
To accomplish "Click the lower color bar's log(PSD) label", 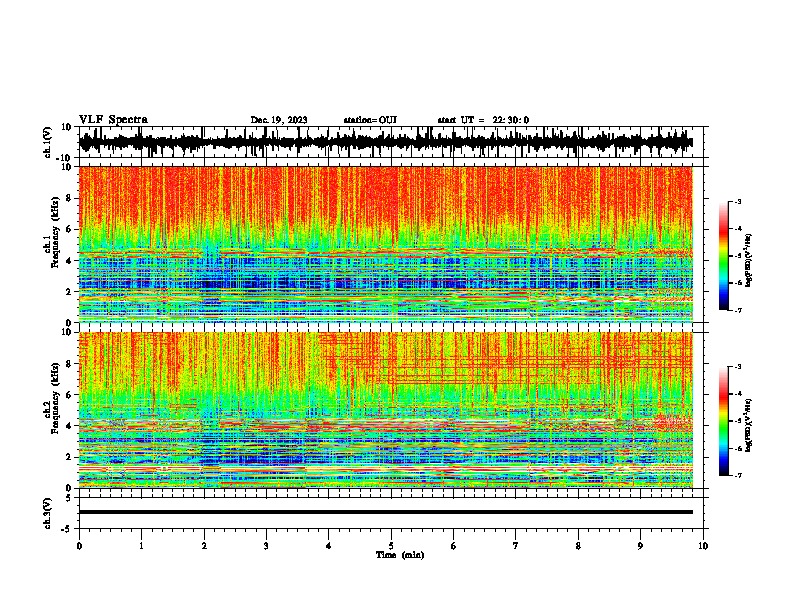I will pyautogui.click(x=749, y=424).
